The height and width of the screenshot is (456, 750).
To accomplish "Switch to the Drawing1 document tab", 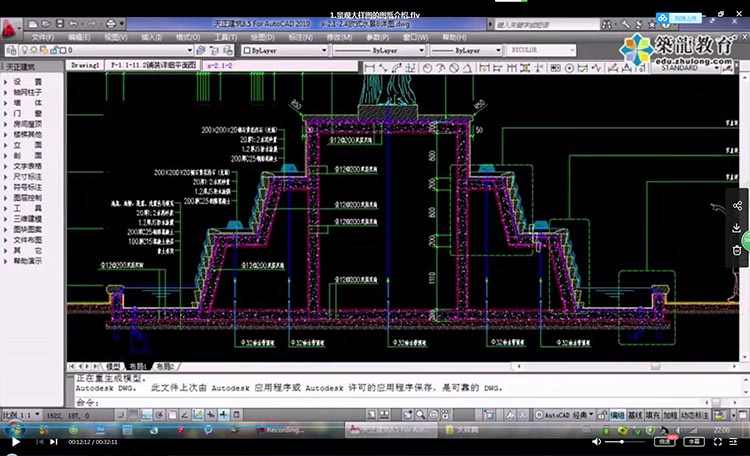I will tap(86, 64).
